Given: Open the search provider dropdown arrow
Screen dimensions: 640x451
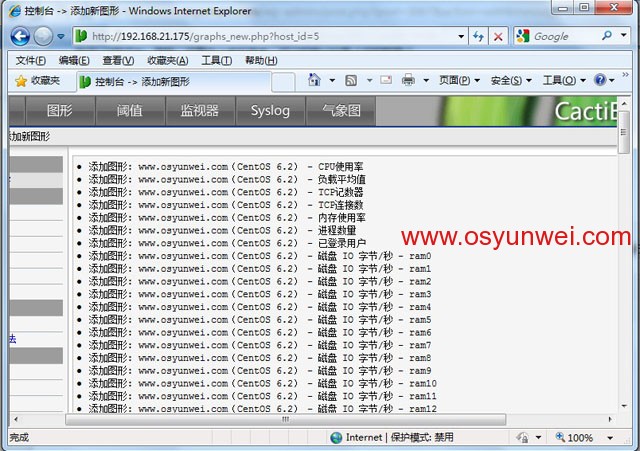Looking at the screenshot, I should click(624, 36).
